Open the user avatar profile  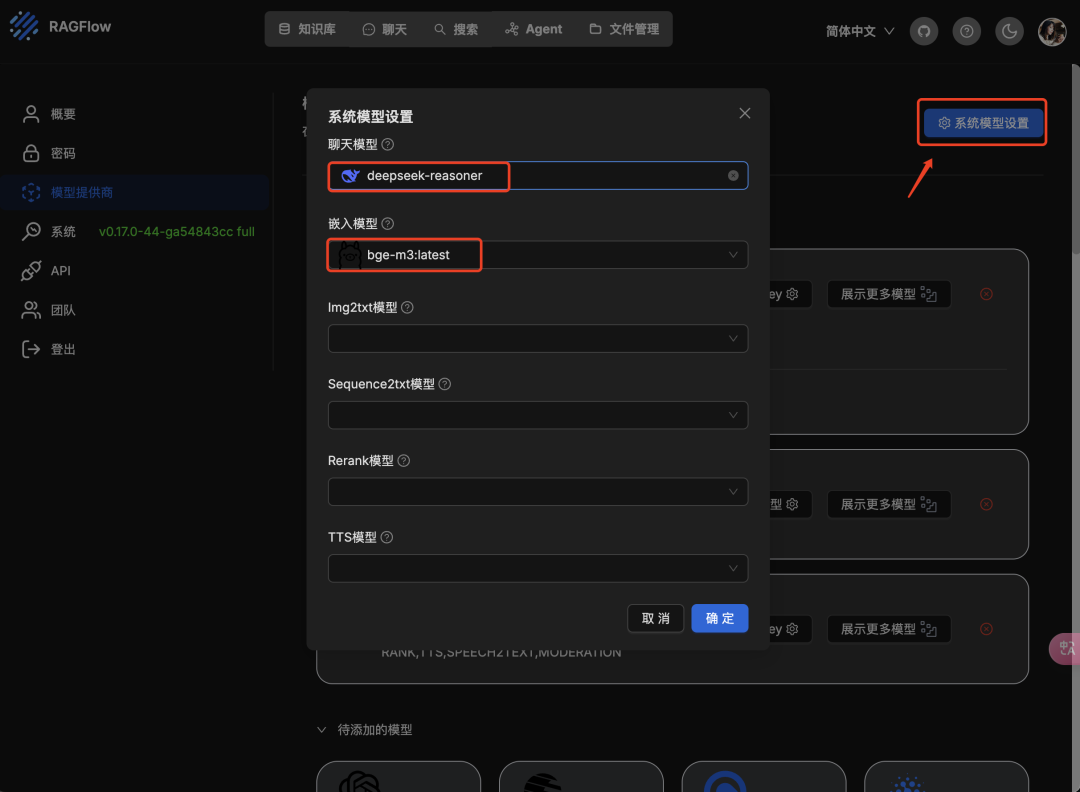(x=1052, y=31)
